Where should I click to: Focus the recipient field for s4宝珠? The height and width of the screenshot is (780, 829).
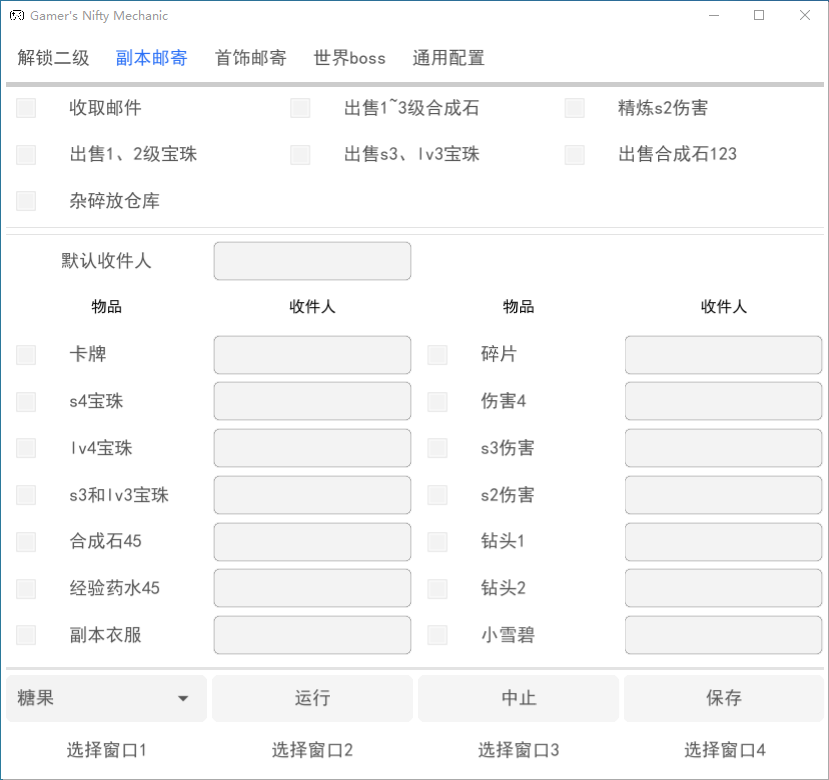pos(312,402)
